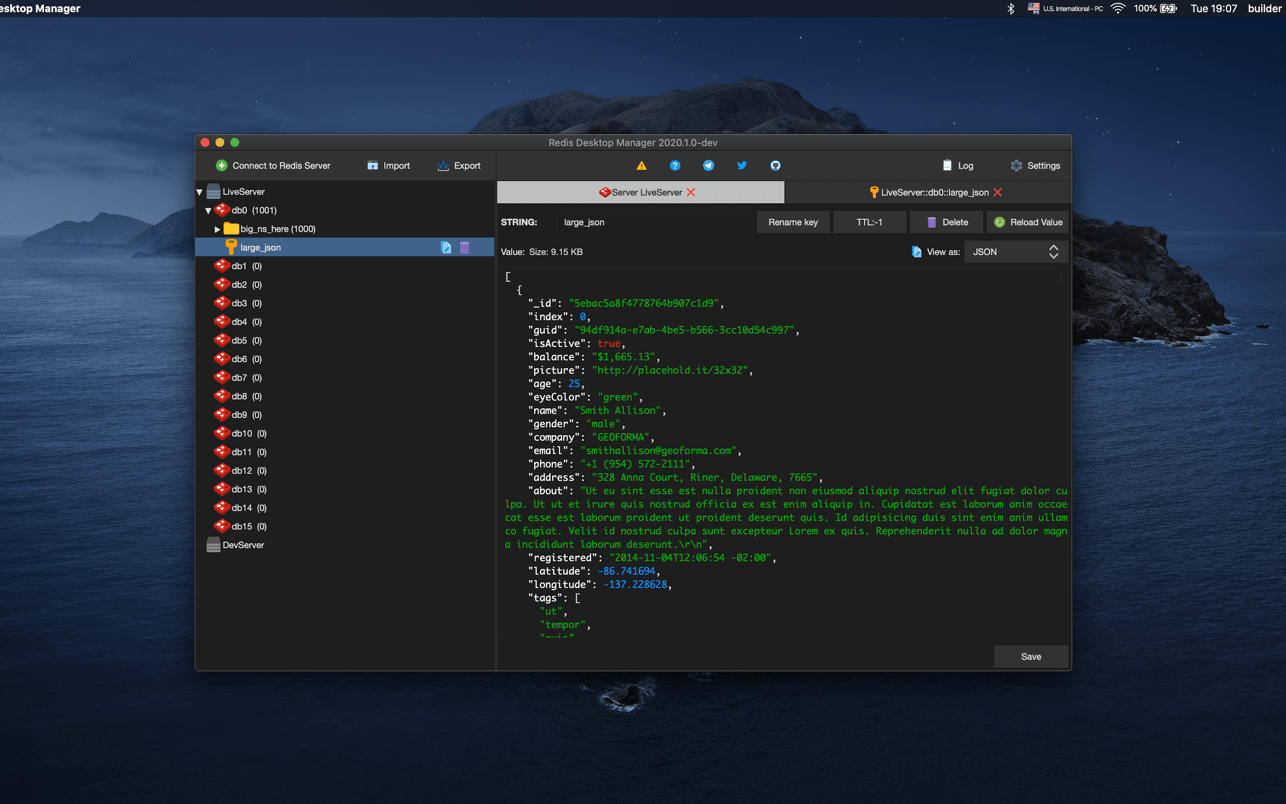
Task: Click the db5 database icon
Action: click(x=222, y=340)
